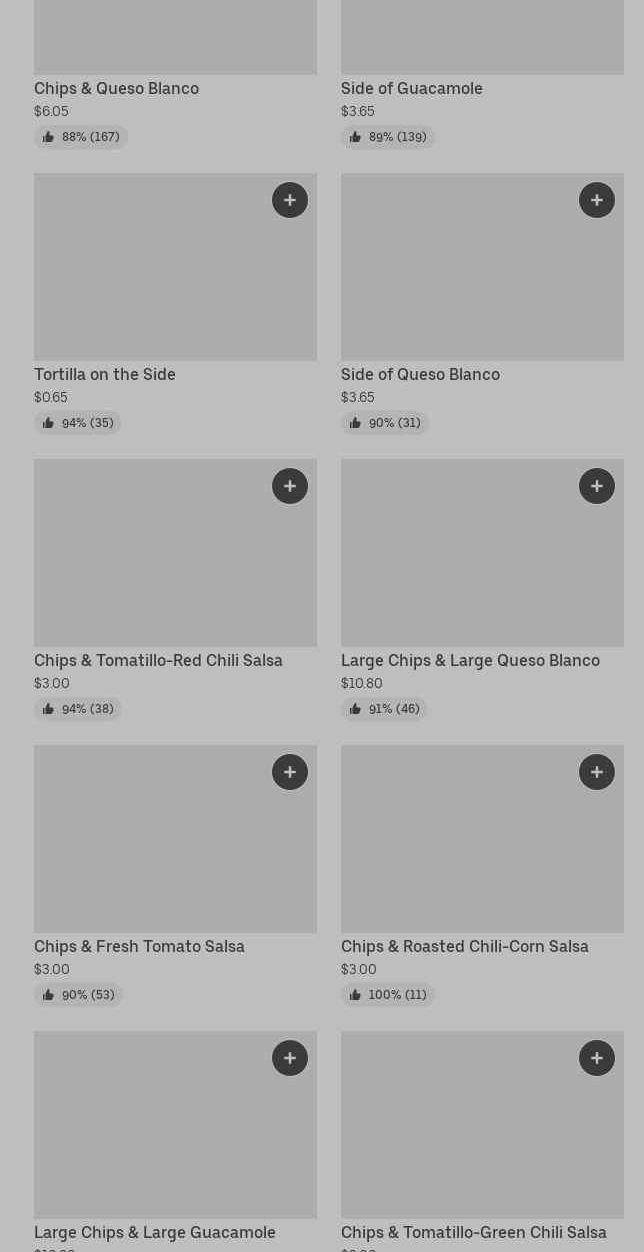Image resolution: width=644 pixels, height=1252 pixels.
Task: Click the 89% (139) rating badge
Action: point(388,137)
